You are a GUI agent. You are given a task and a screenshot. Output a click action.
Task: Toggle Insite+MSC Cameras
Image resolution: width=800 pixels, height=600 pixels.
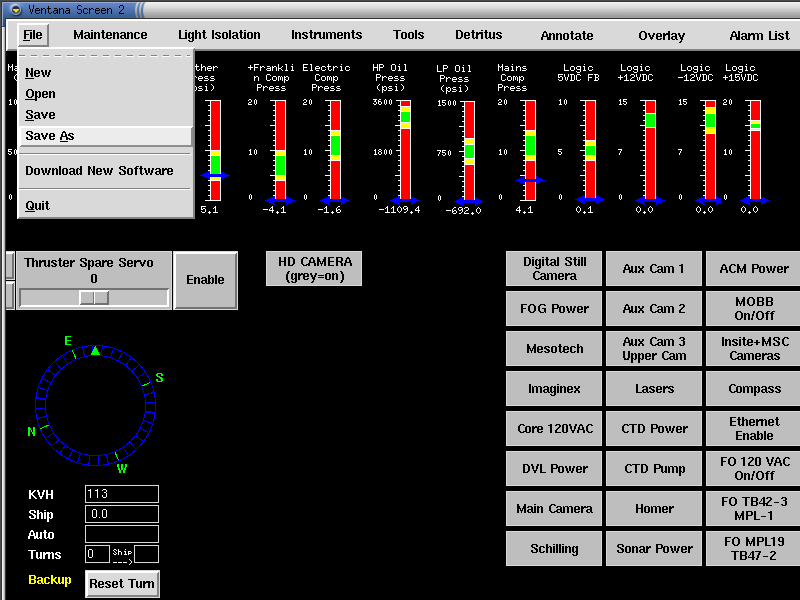(754, 348)
